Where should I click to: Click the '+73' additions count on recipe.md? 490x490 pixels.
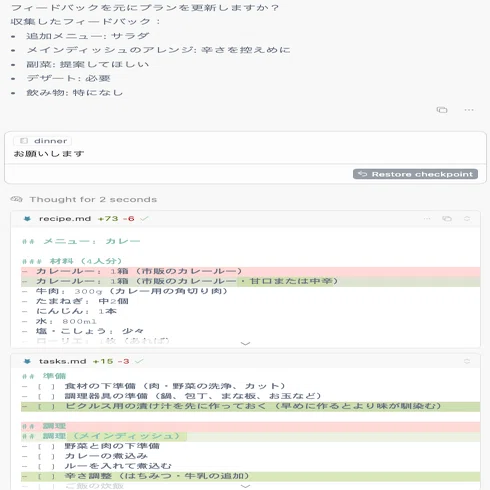pyautogui.click(x=108, y=219)
